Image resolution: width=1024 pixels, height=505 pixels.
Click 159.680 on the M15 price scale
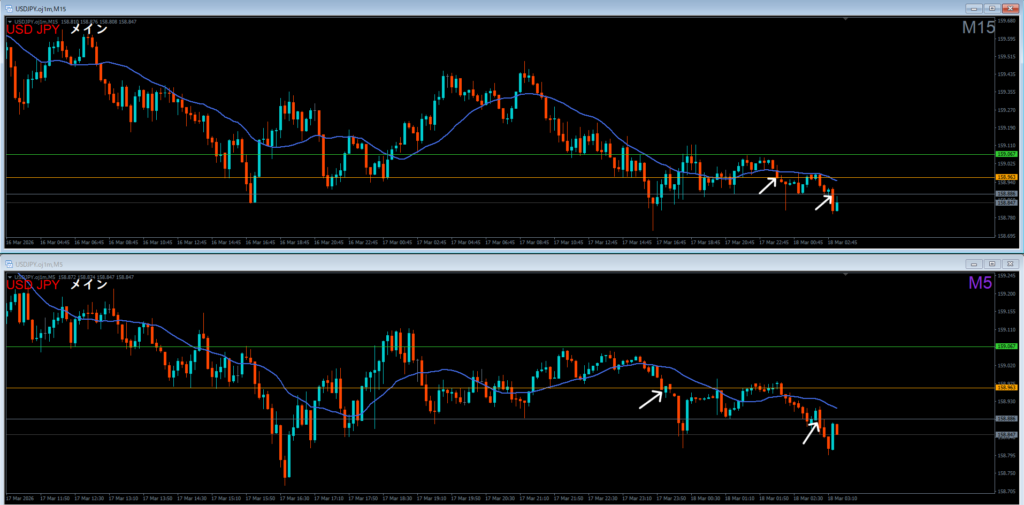tap(1005, 21)
